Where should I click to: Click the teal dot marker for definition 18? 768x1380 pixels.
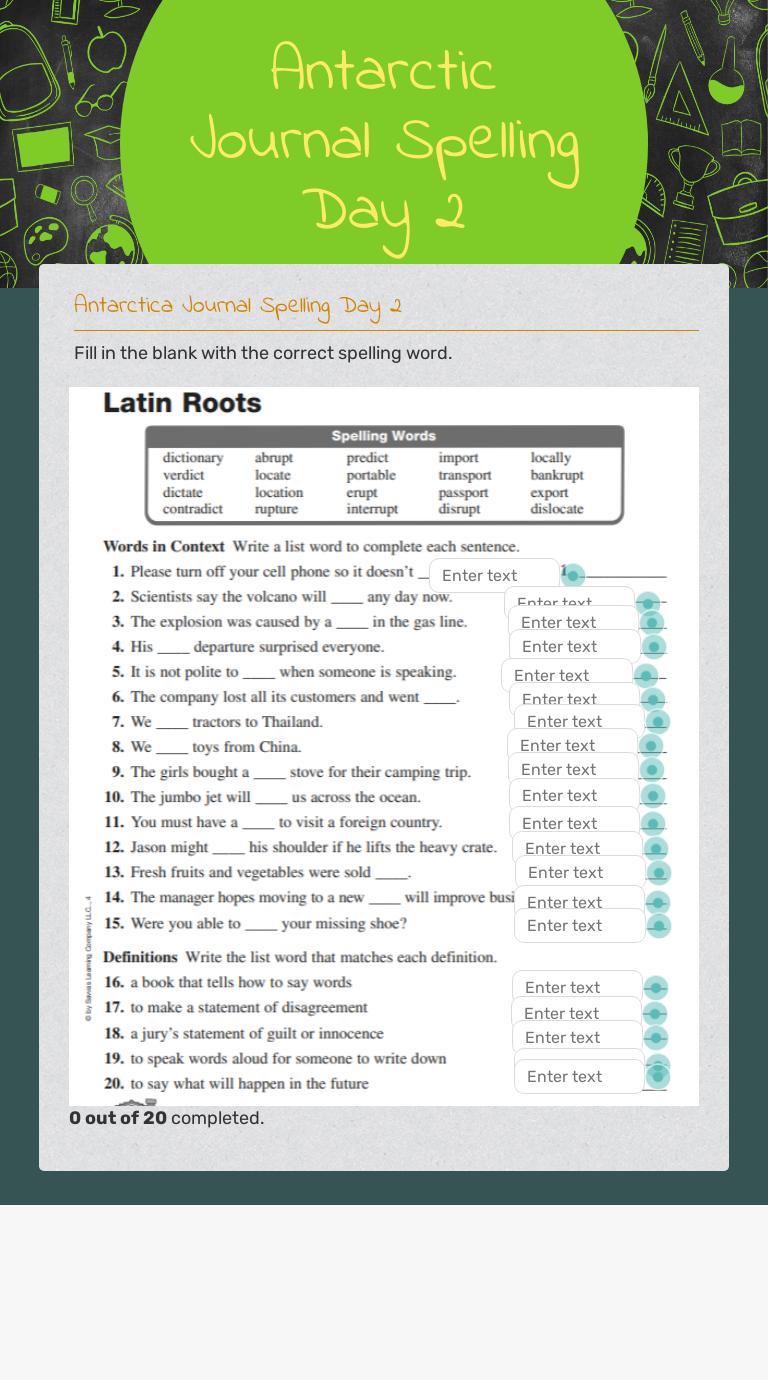[656, 1038]
